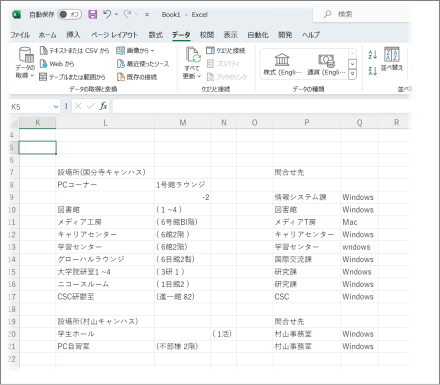The width and height of the screenshot is (440, 385).
Task: Click the Save floppy disk icon
Action: 92,14
